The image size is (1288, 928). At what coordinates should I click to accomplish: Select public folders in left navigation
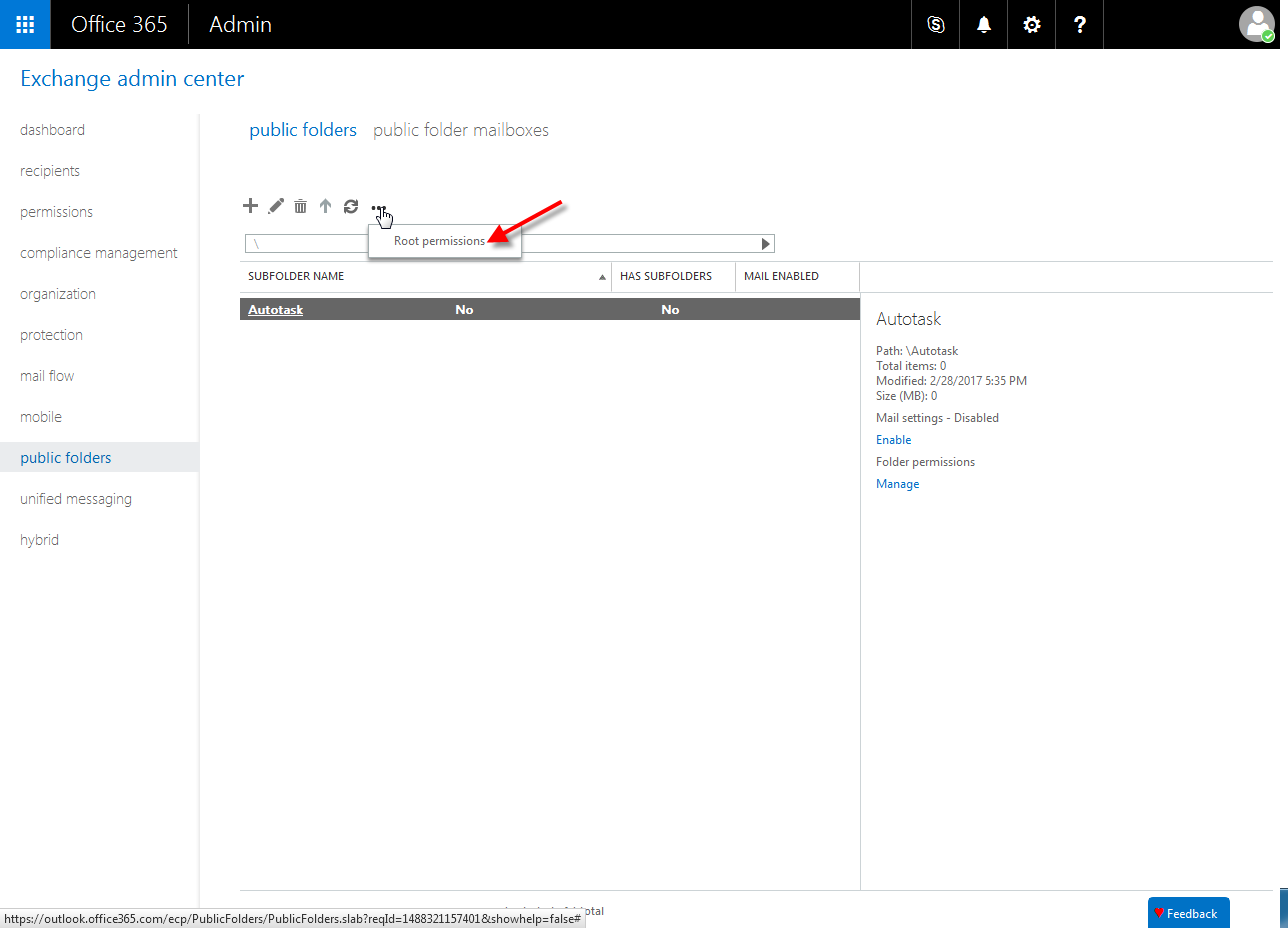pyautogui.click(x=66, y=458)
